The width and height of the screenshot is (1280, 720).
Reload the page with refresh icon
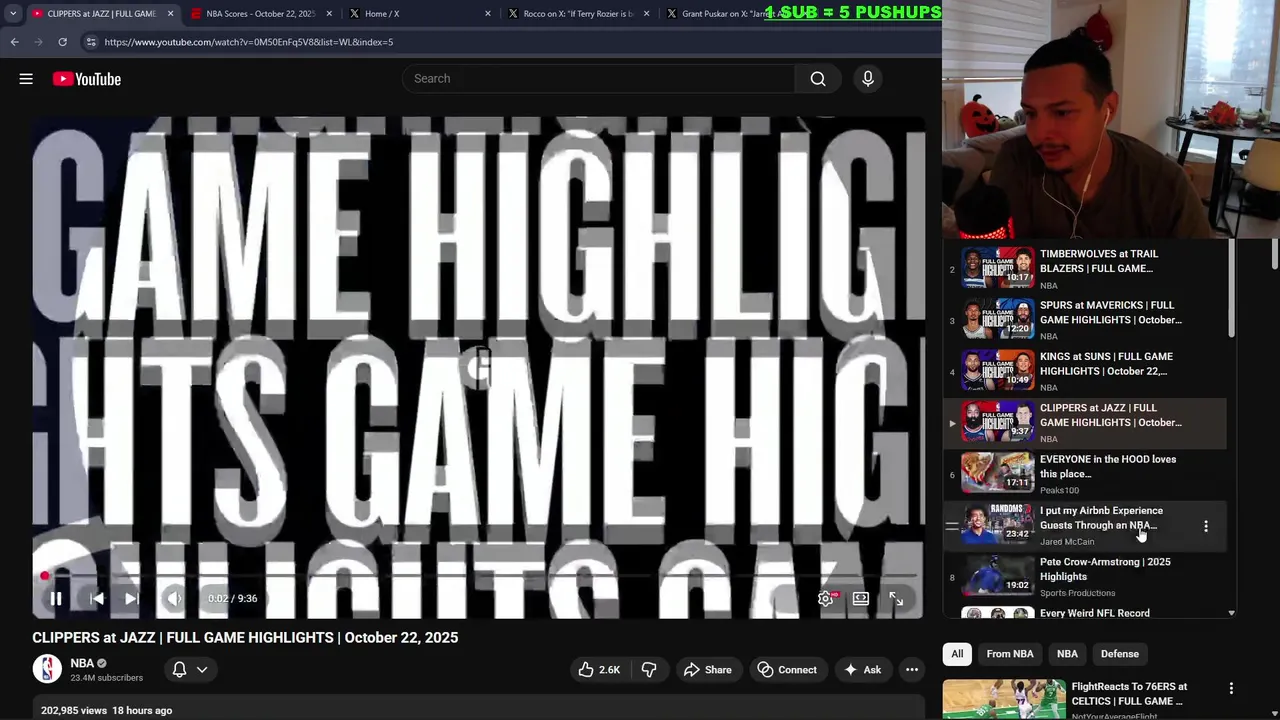pos(62,42)
